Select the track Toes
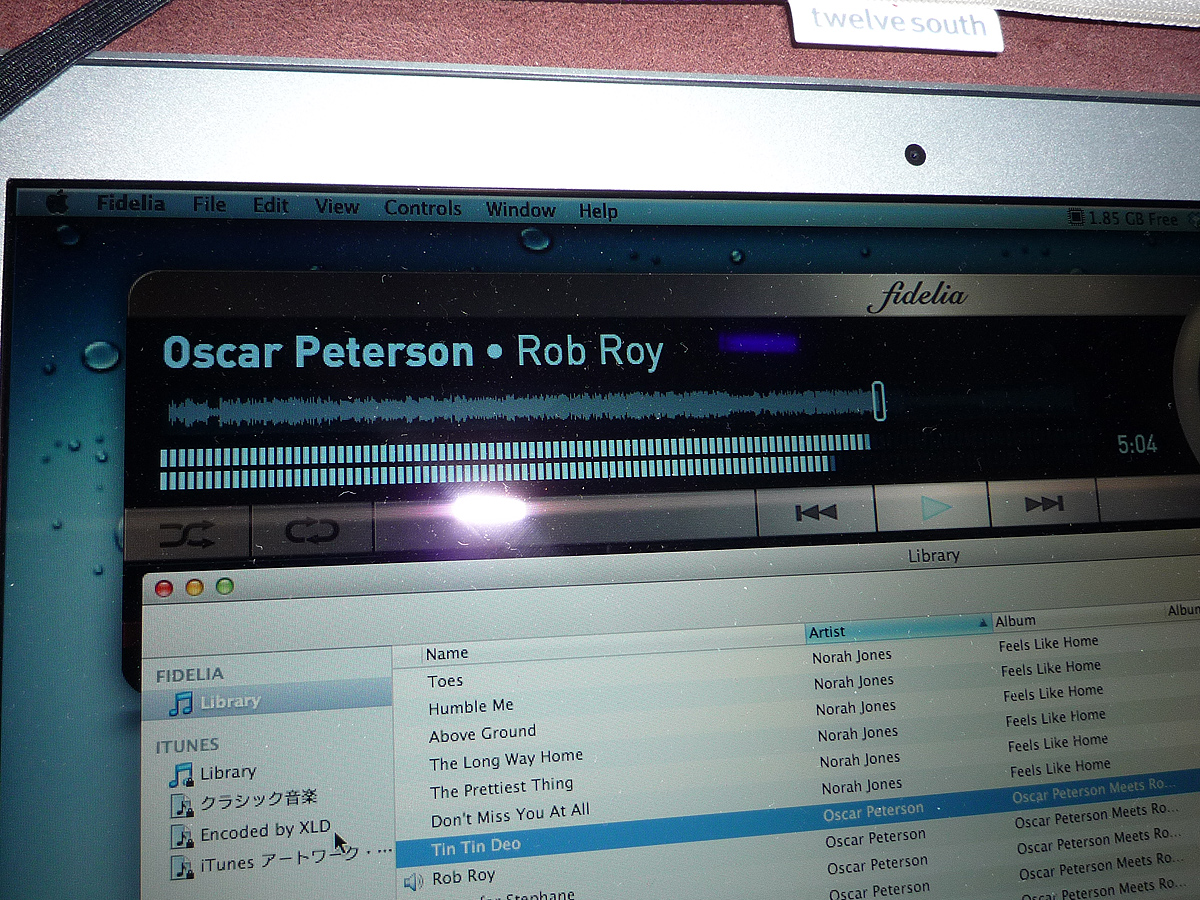This screenshot has height=900, width=1200. point(445,681)
